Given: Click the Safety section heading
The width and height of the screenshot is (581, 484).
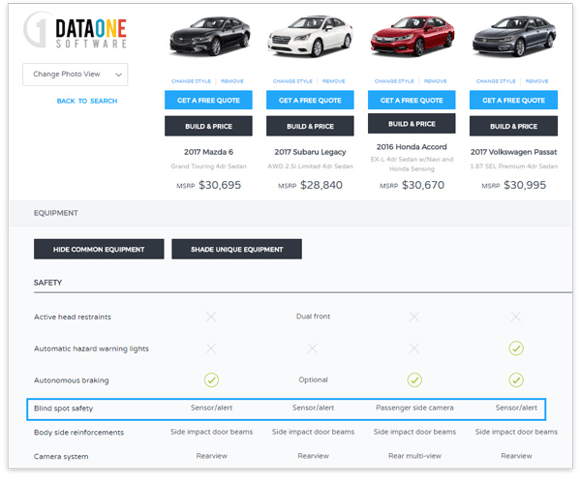Looking at the screenshot, I should [x=48, y=283].
